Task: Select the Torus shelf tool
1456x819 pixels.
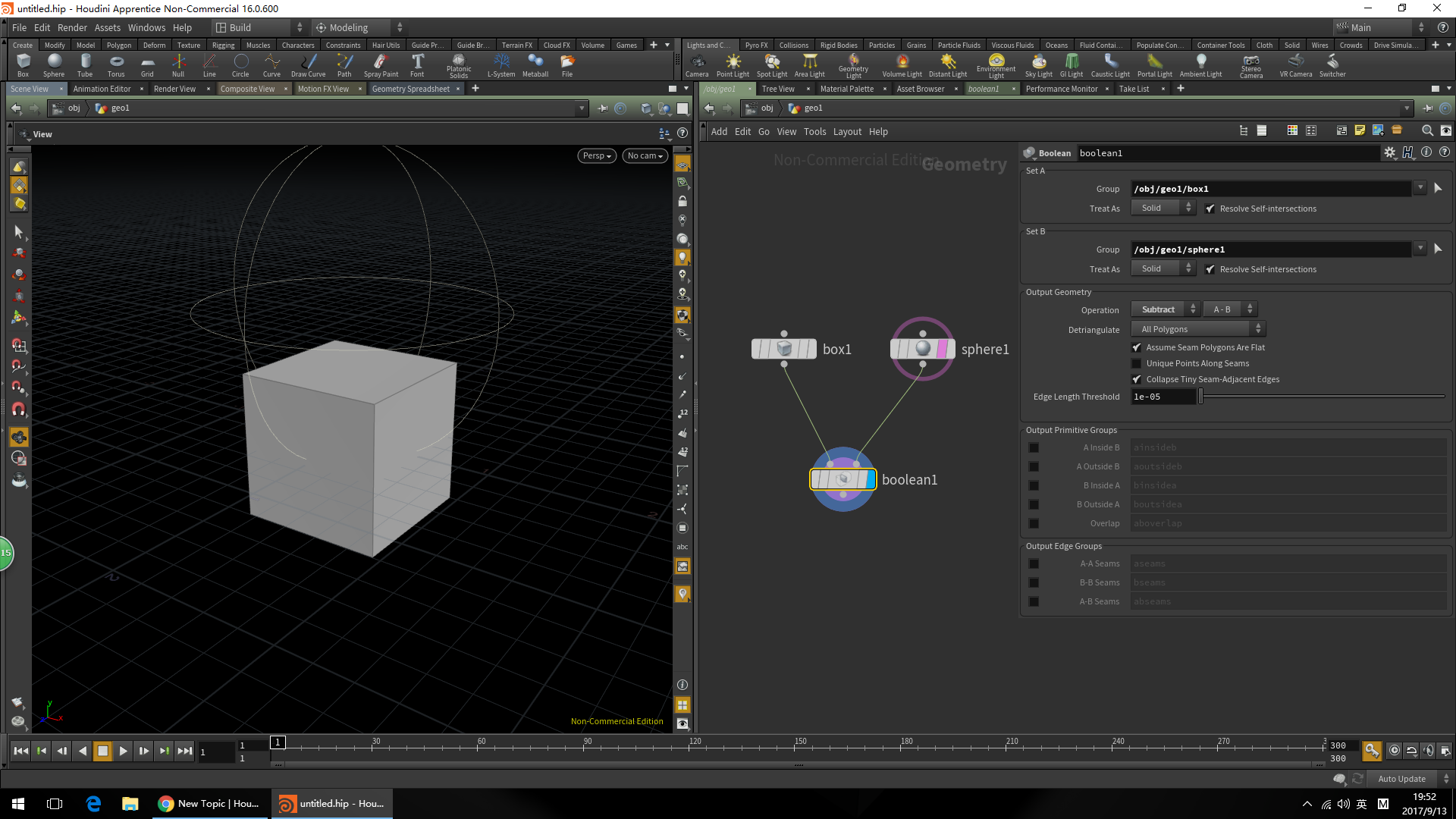Action: click(116, 65)
